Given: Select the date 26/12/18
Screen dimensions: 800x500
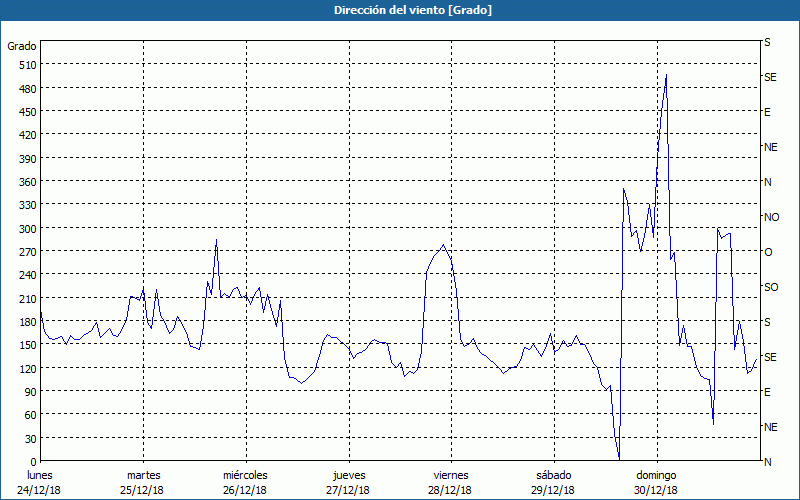Looking at the screenshot, I should 245,490.
